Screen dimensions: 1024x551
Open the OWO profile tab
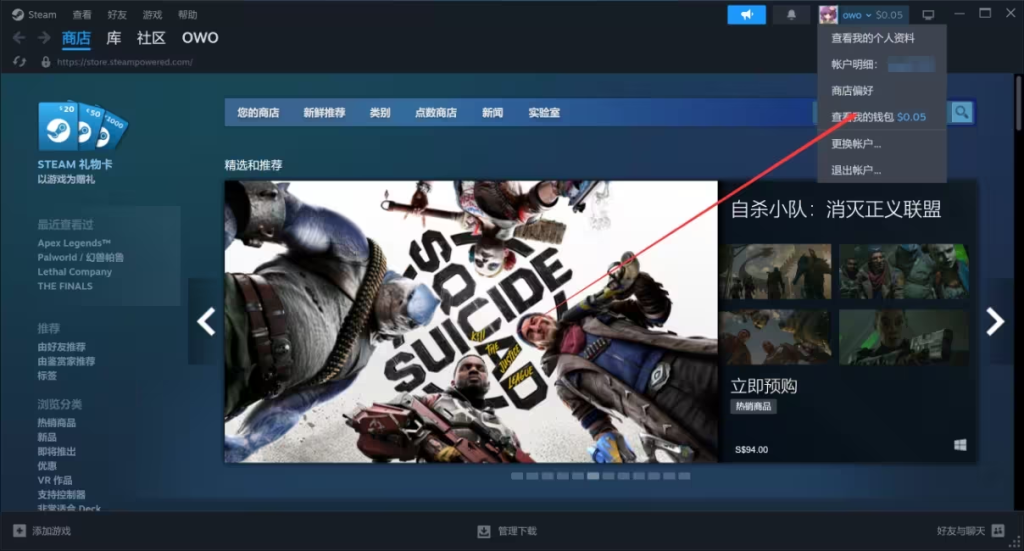[x=200, y=38]
